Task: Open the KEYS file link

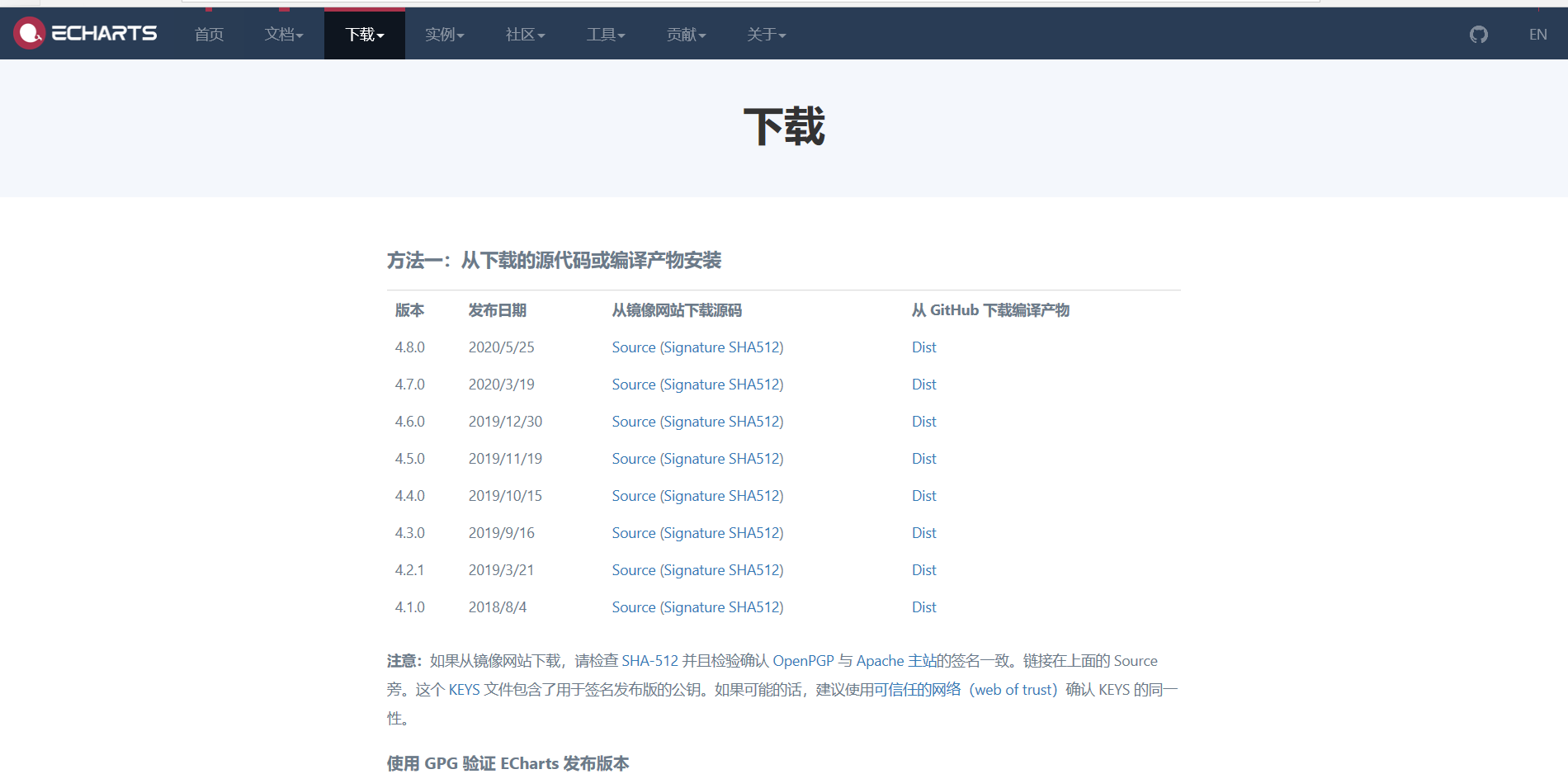Action: click(x=464, y=689)
